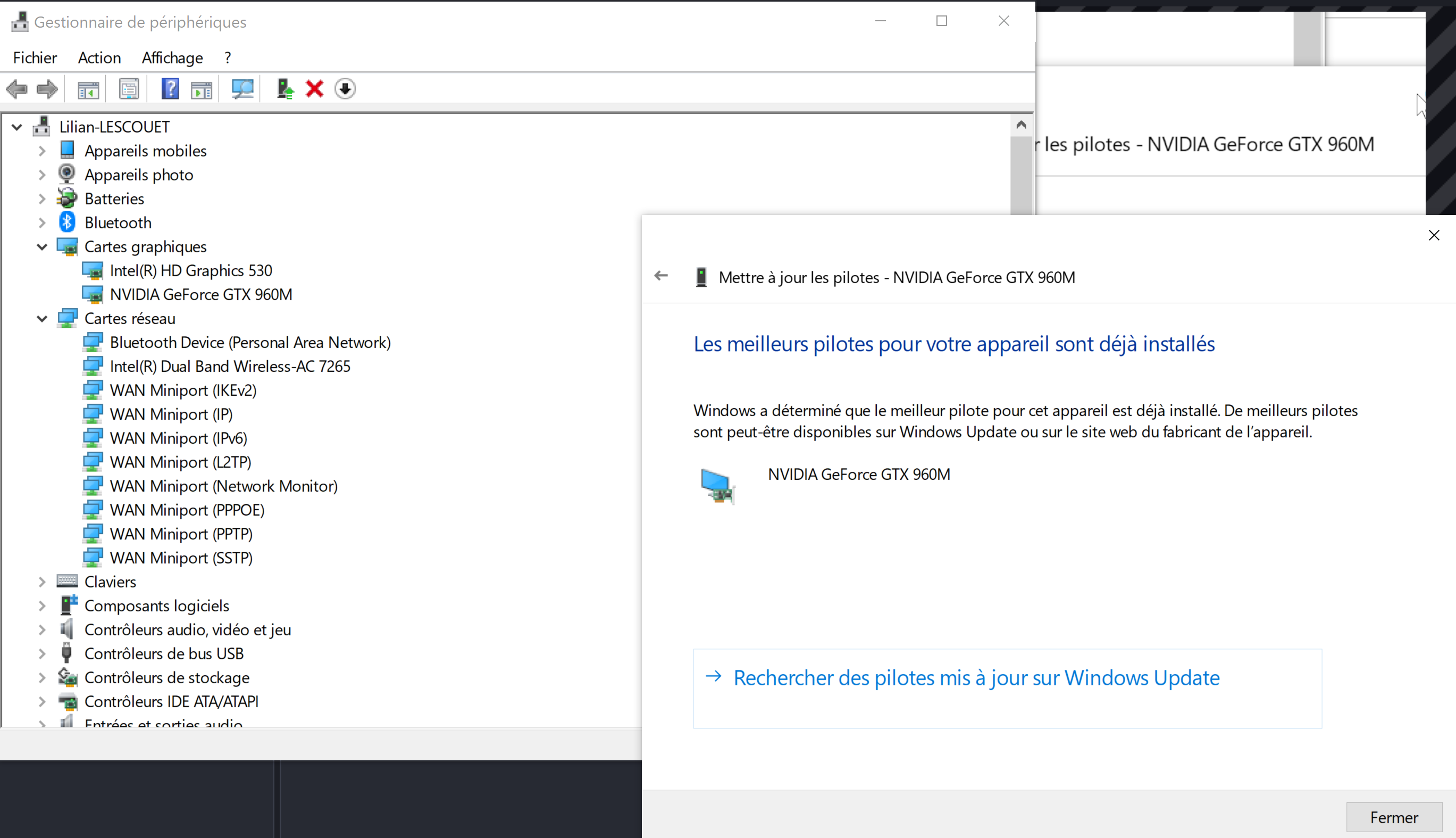
Task: Select WAN Miniport (SSTP)
Action: click(x=181, y=558)
